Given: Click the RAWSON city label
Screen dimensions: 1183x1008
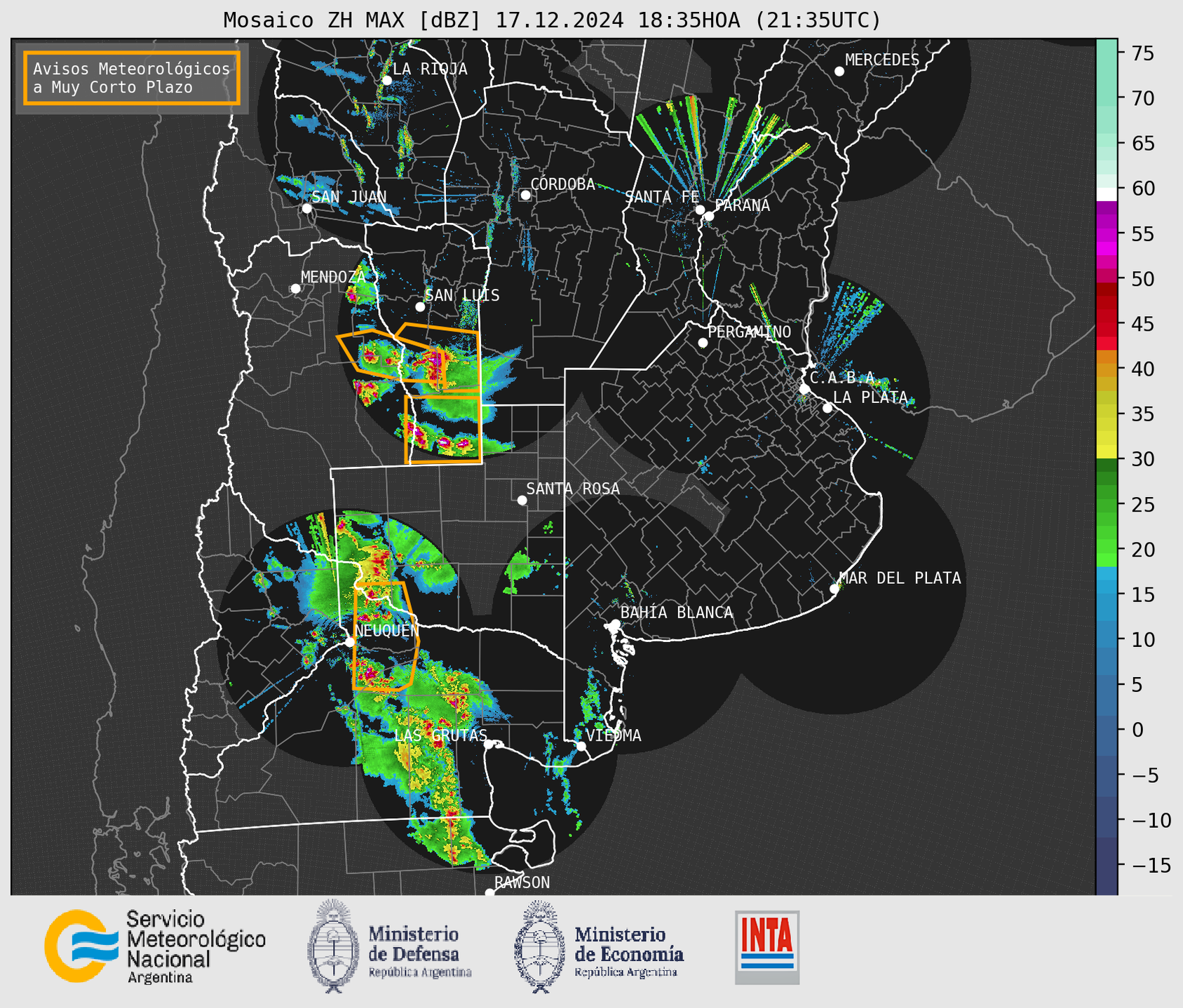Looking at the screenshot, I should point(522,883).
